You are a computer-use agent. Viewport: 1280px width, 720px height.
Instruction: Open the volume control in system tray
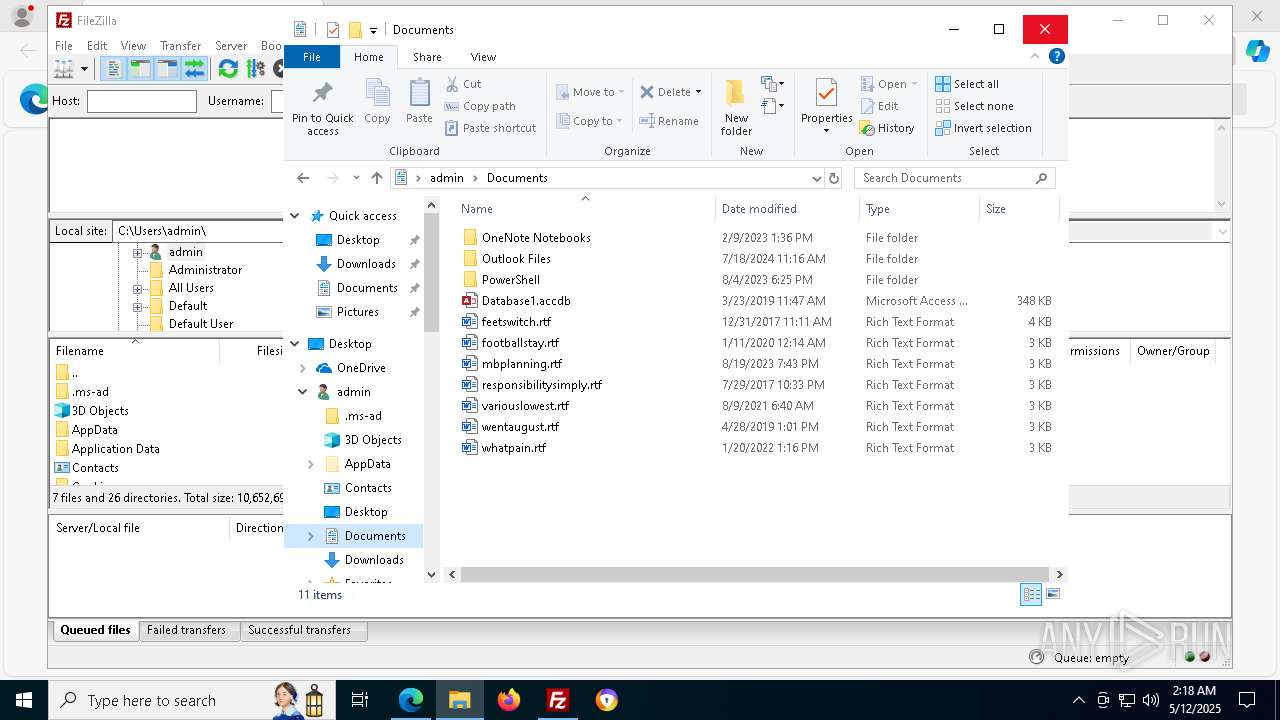click(x=1150, y=700)
